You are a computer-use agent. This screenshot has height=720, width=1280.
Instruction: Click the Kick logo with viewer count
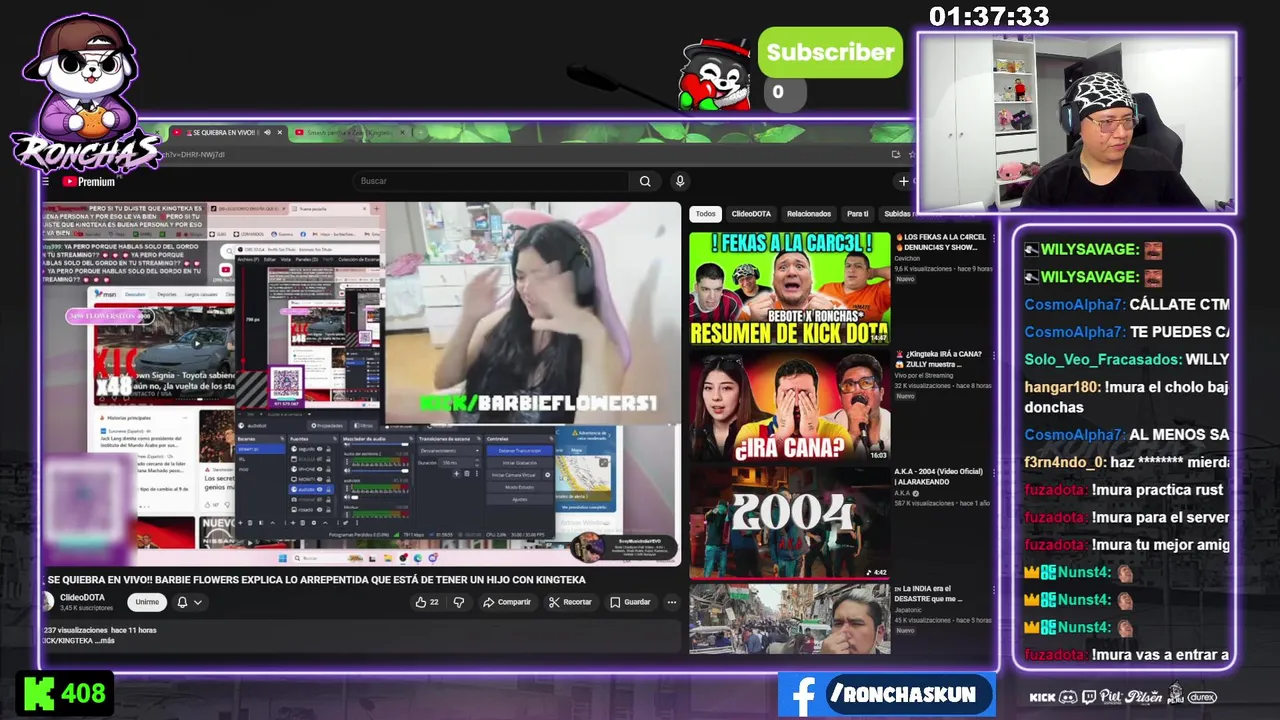tap(64, 693)
